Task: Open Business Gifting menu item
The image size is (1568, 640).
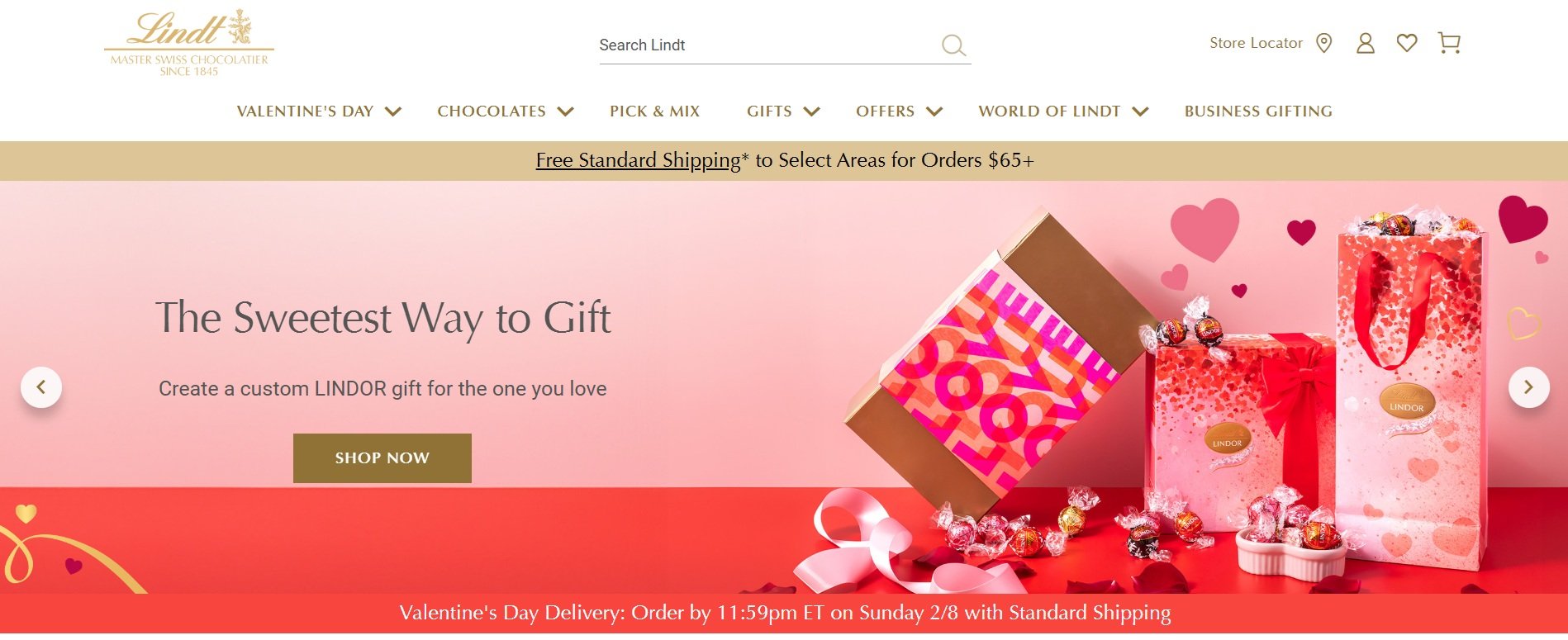Action: [x=1258, y=111]
